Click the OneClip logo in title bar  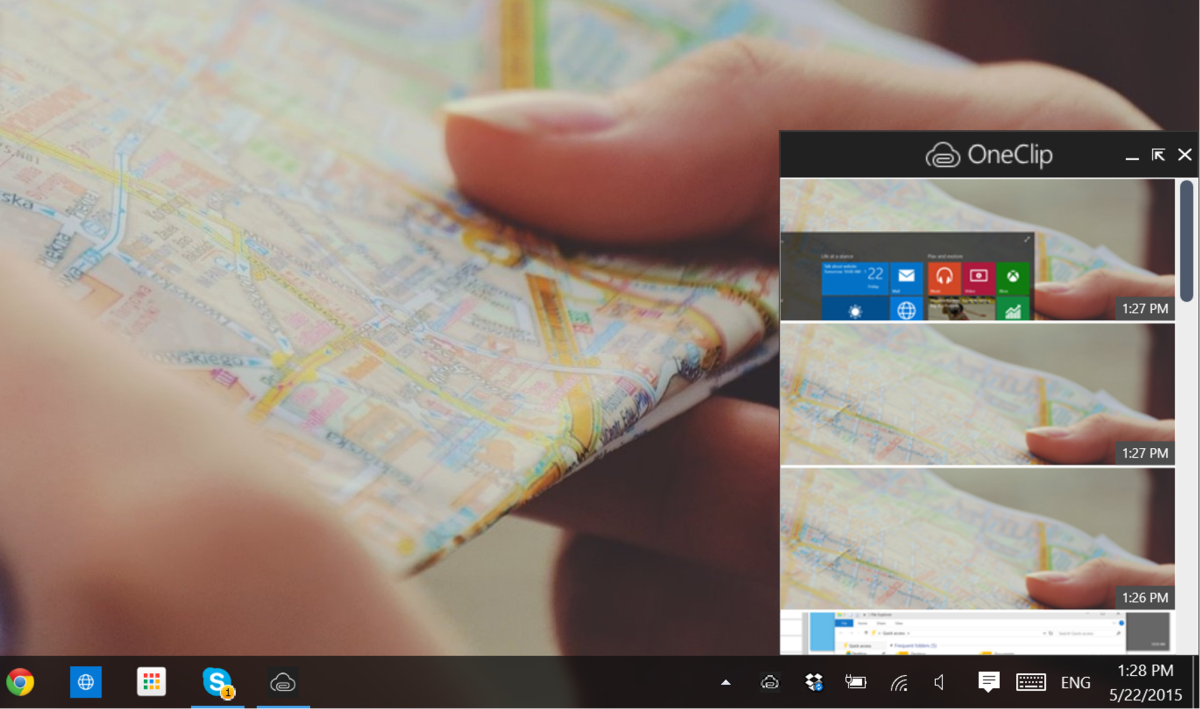click(x=988, y=155)
